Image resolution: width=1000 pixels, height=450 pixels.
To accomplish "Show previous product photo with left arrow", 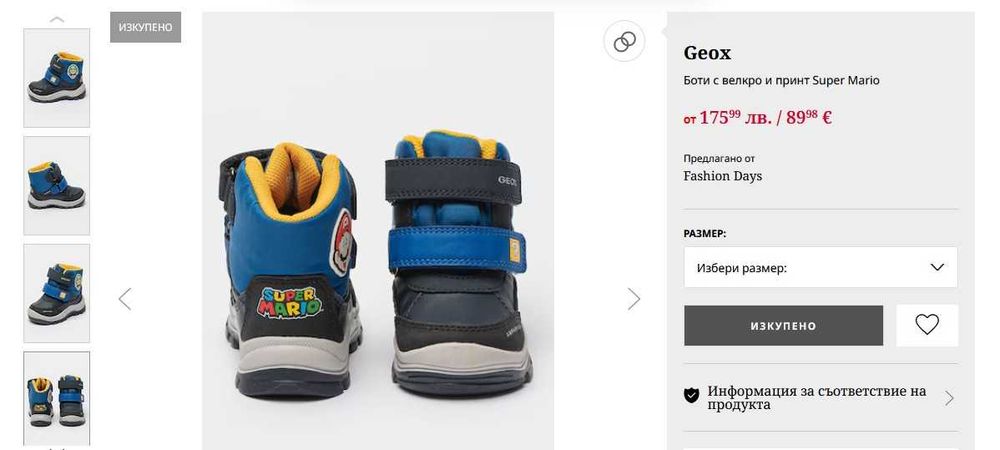I will click(125, 298).
